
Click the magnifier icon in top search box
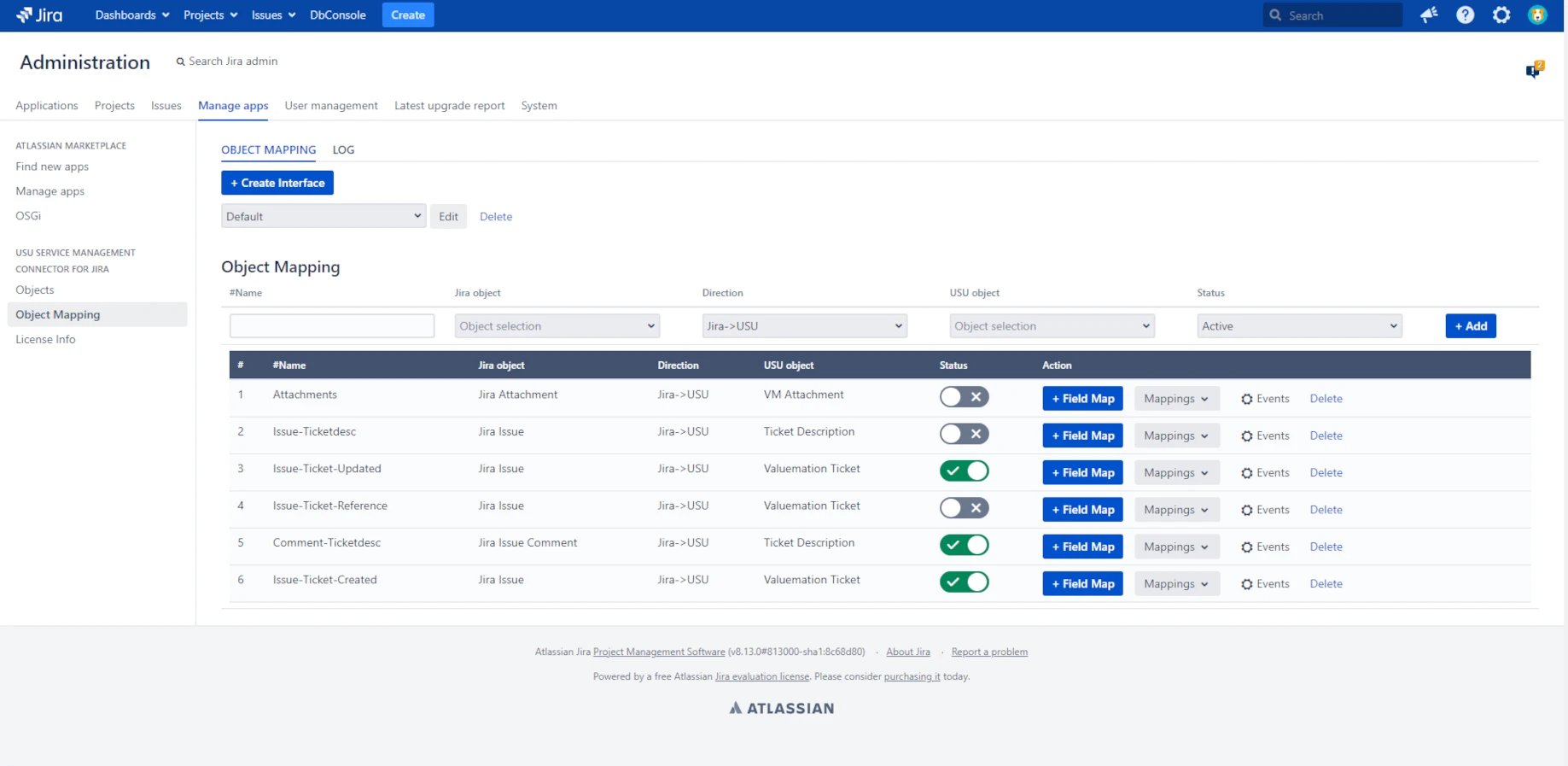(x=1275, y=15)
